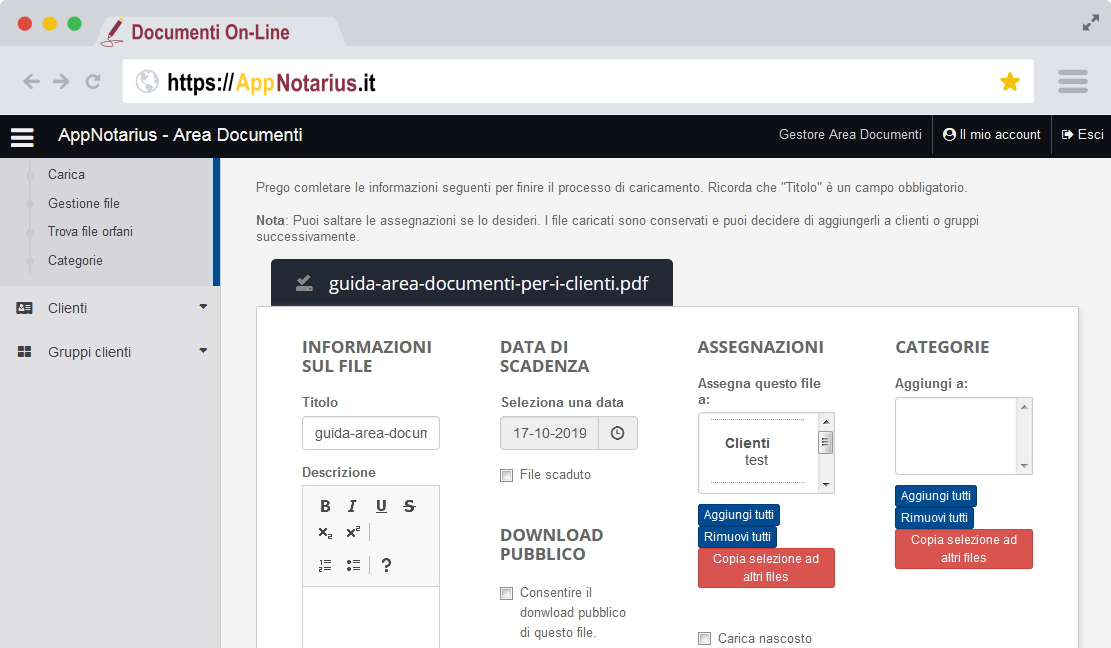This screenshot has width=1111, height=648.
Task: Click Aggiungi tutti under Assegnazioni
Action: pos(738,515)
